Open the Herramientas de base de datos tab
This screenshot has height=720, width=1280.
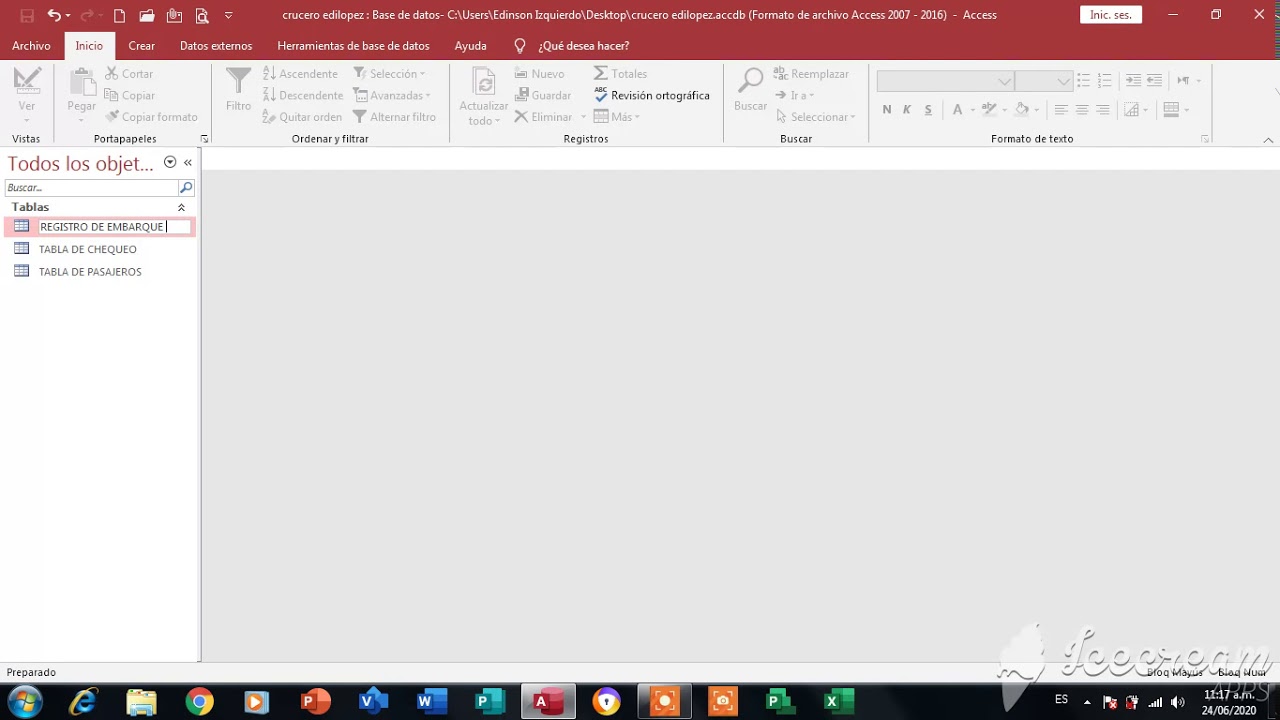[353, 46]
